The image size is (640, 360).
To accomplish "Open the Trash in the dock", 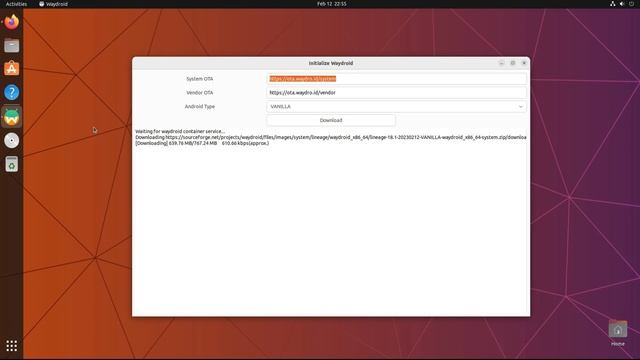I will click(x=11, y=164).
